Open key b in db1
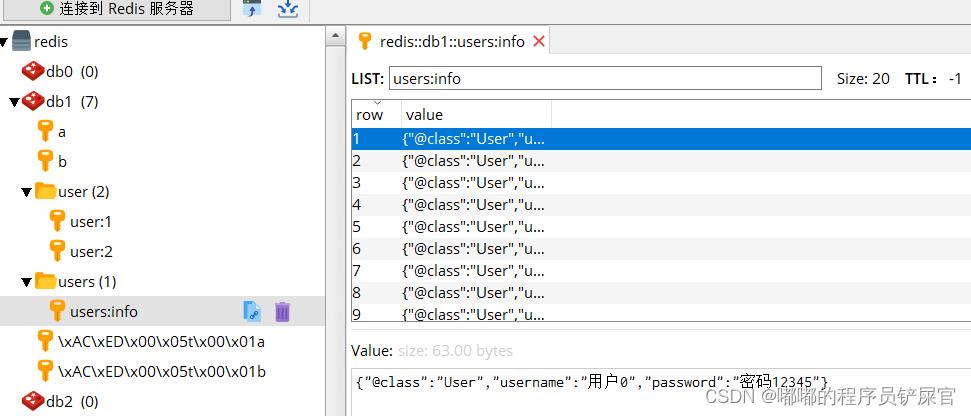971x416 pixels. (62, 162)
